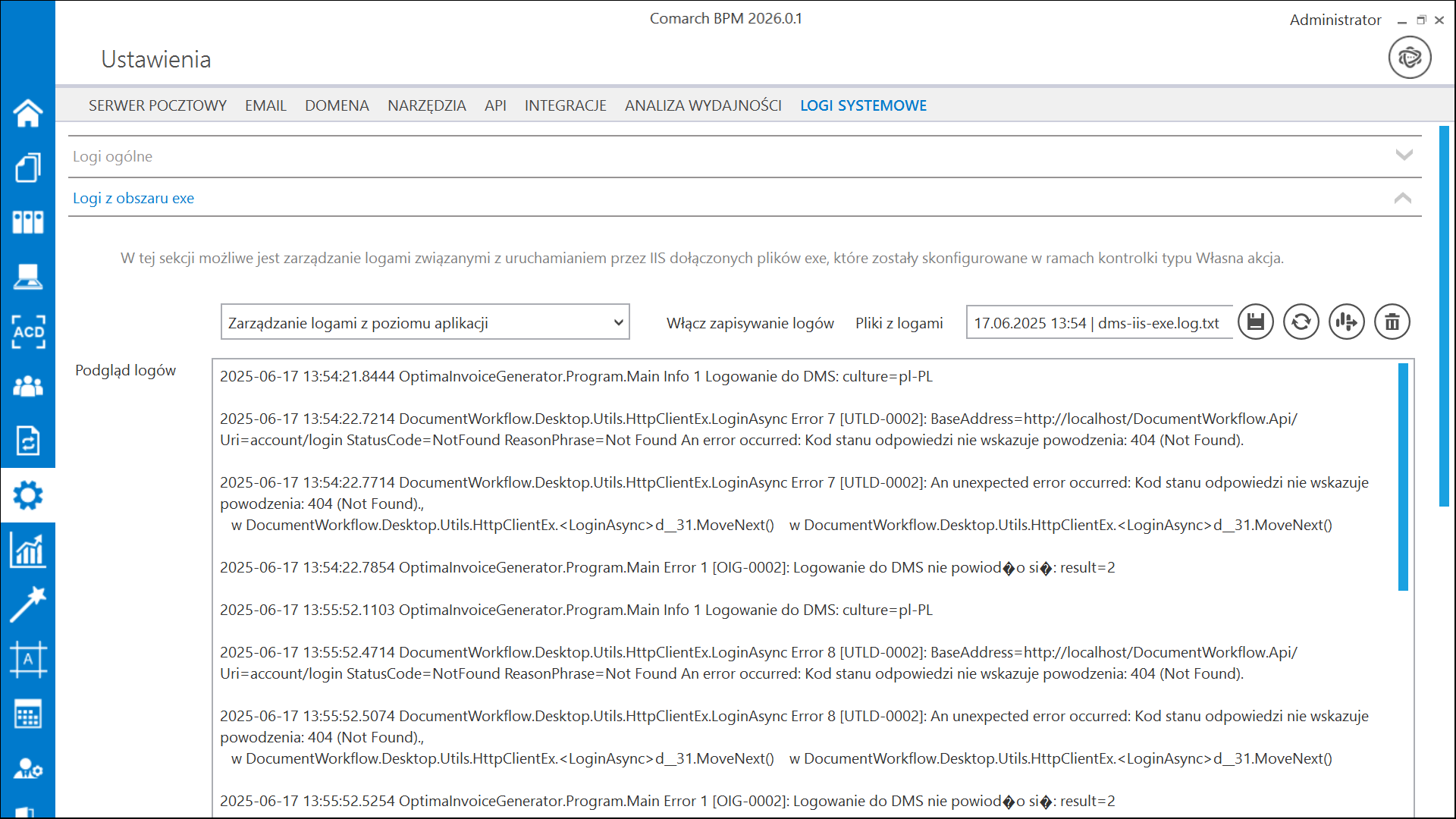This screenshot has height=819, width=1456.
Task: Click the round icon left of trash
Action: click(1347, 322)
